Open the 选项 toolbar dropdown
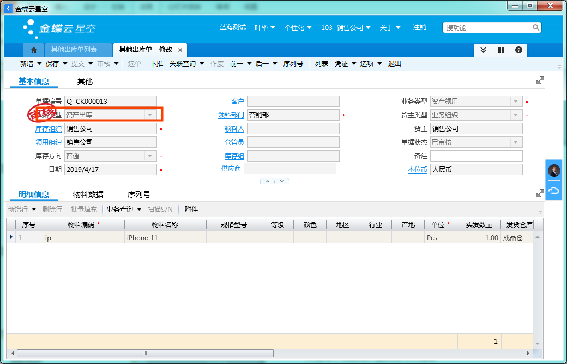Screen dimensions: 567x364 click(x=380, y=64)
